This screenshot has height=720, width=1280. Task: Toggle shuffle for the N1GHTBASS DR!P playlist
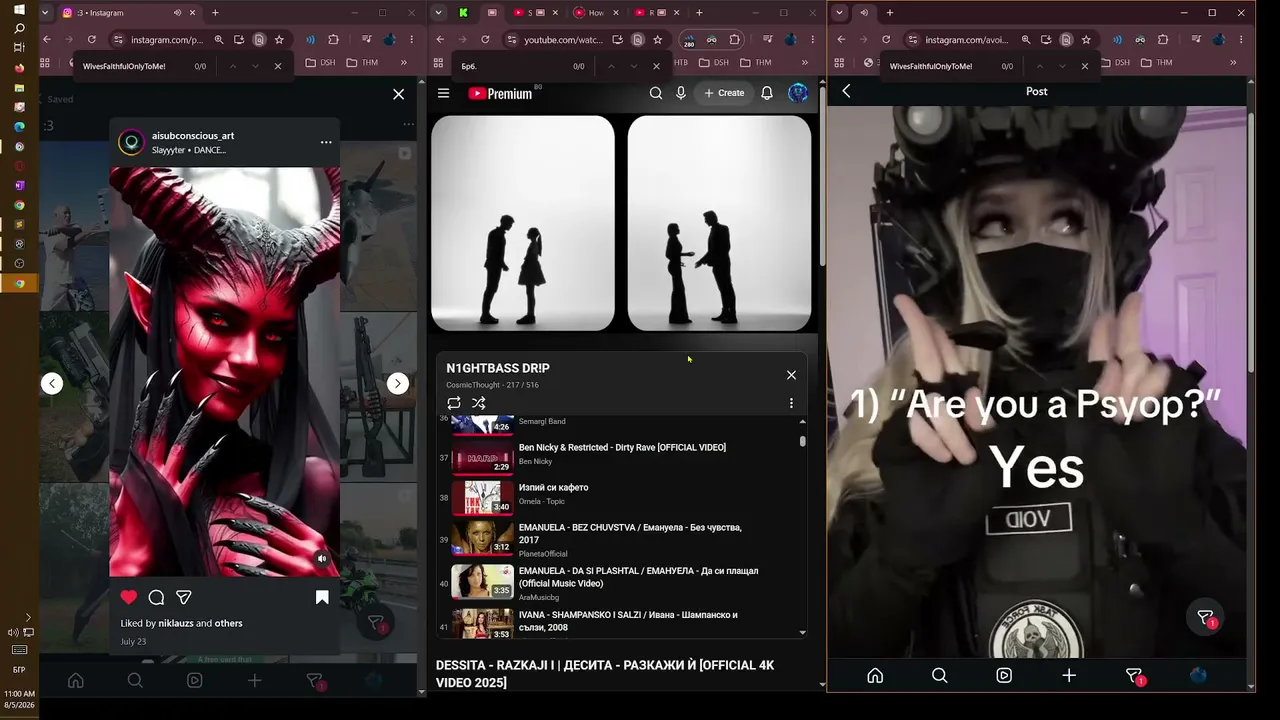479,403
